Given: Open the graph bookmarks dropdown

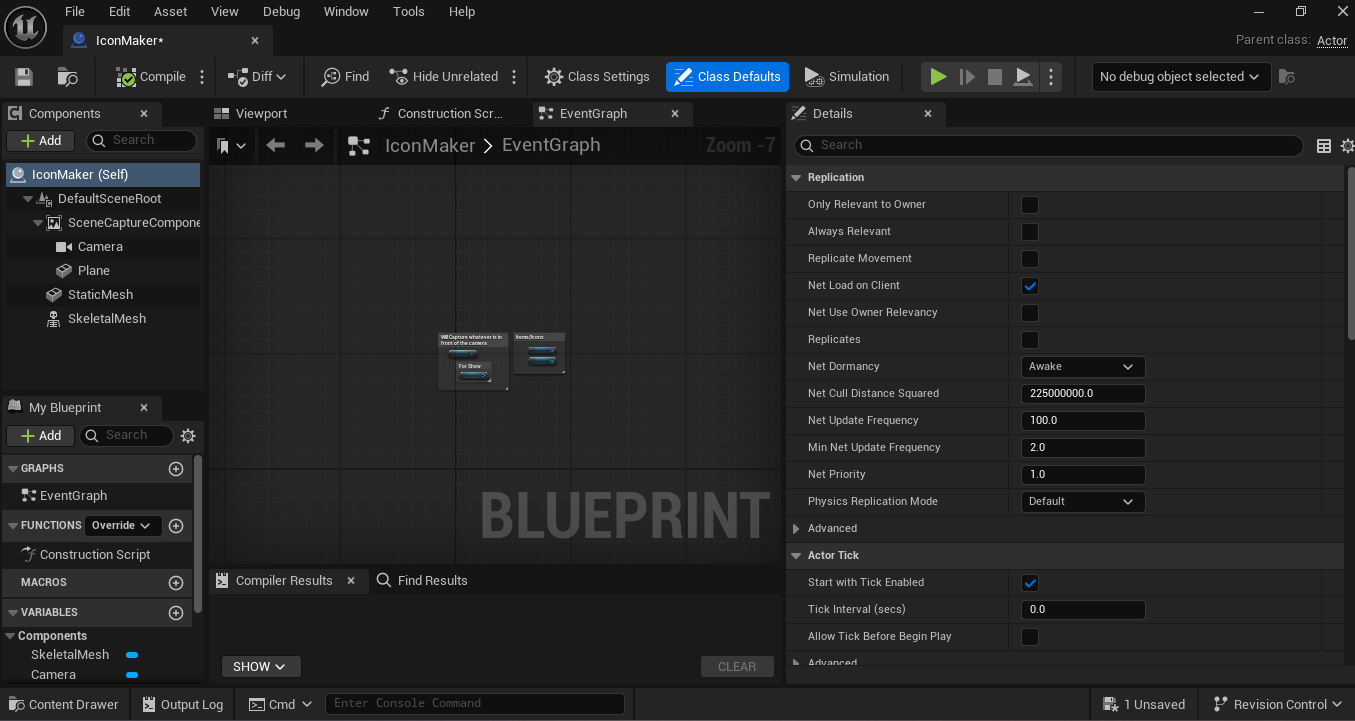Looking at the screenshot, I should pos(231,146).
